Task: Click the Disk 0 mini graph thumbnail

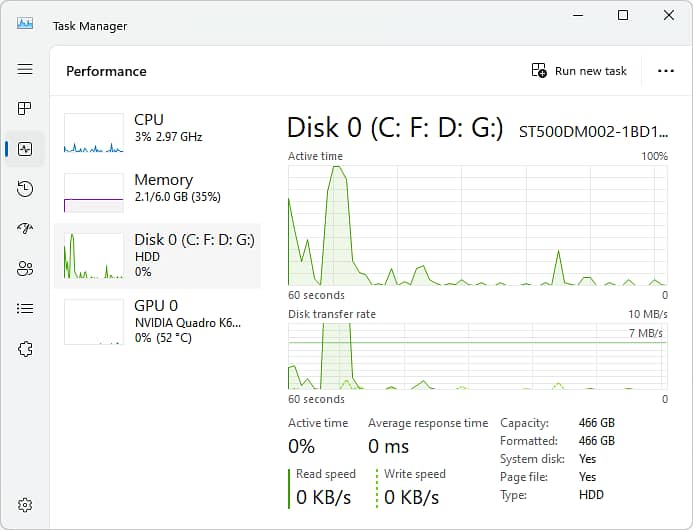Action: coord(94,256)
